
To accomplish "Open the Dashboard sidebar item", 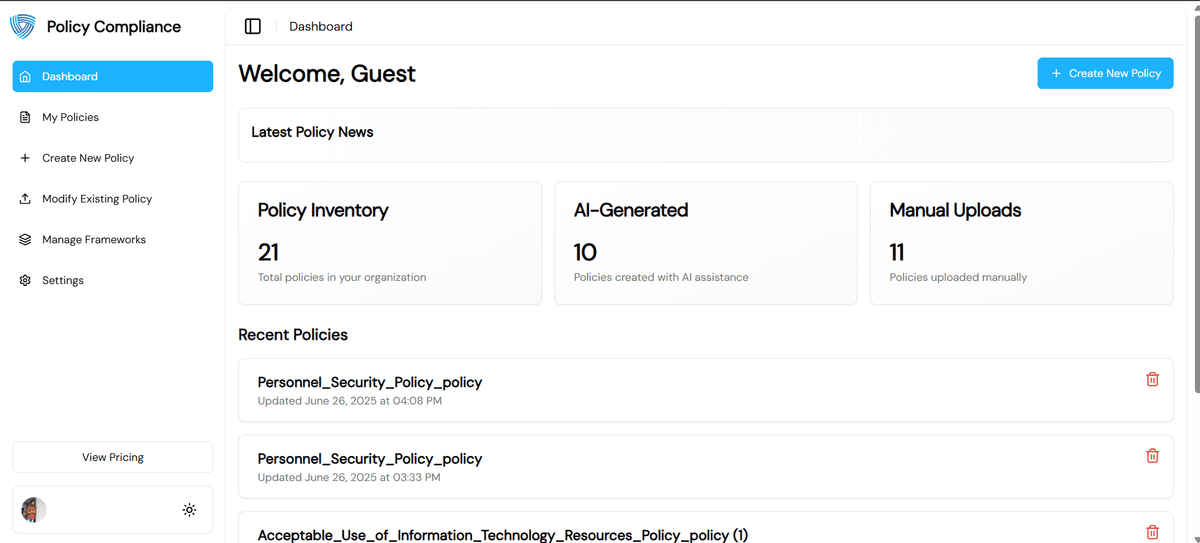I will 112,77.
